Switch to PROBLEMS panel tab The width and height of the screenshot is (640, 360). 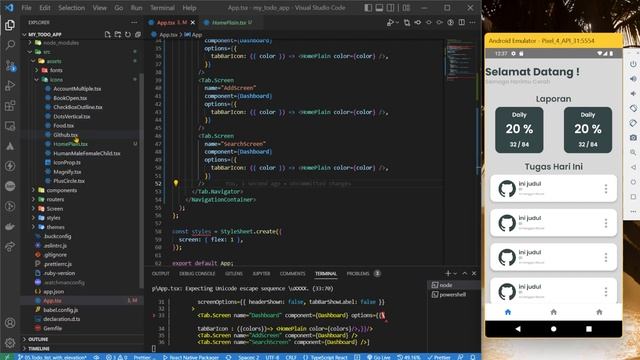tap(358, 273)
